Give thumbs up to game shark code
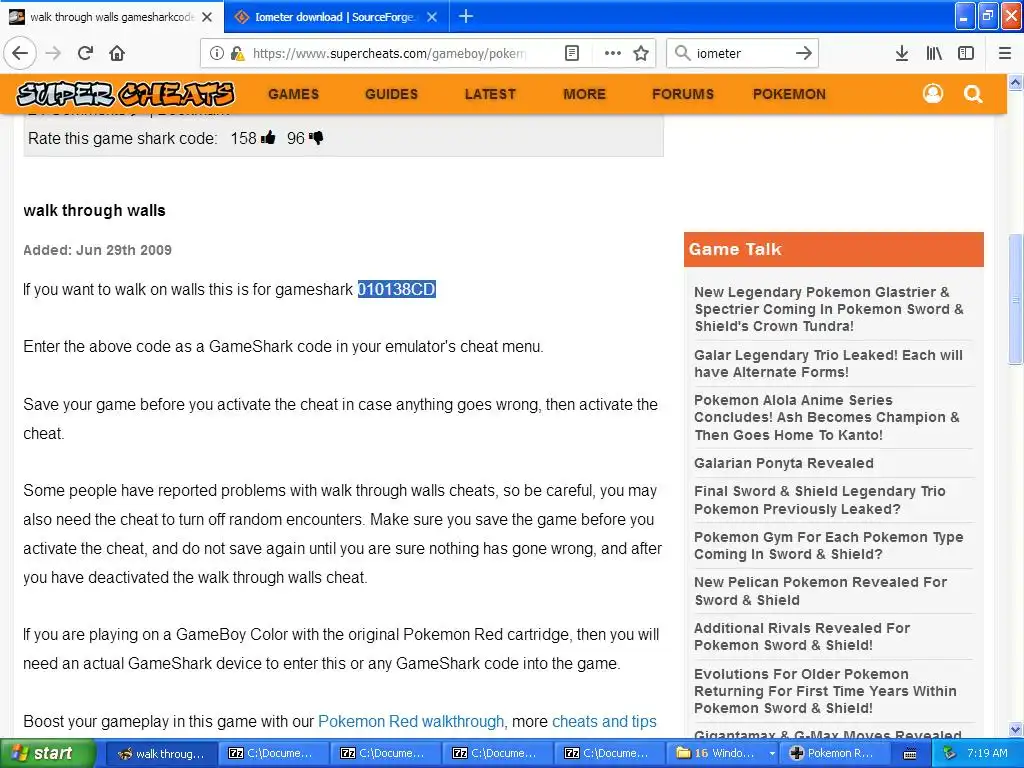1024x768 pixels. [x=268, y=138]
